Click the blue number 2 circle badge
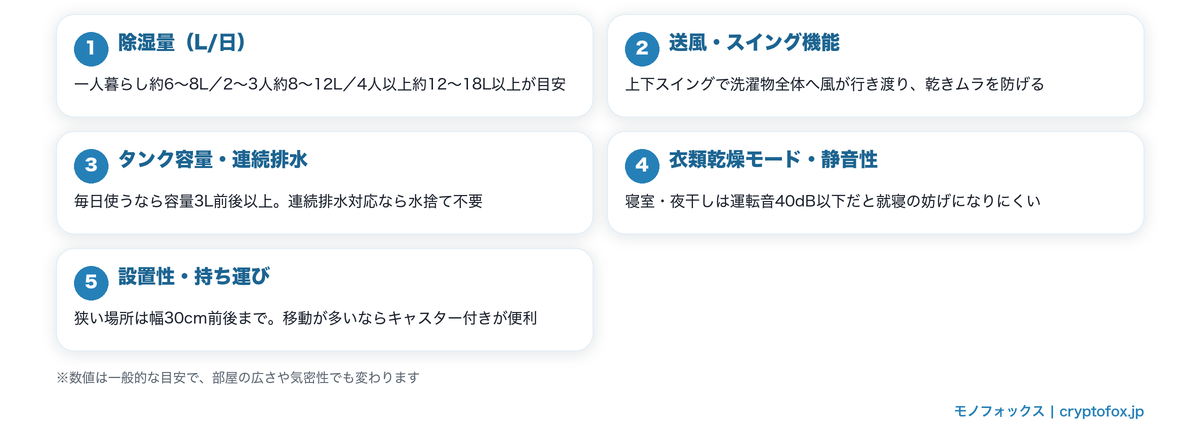This screenshot has height=441, width=1200. [642, 48]
